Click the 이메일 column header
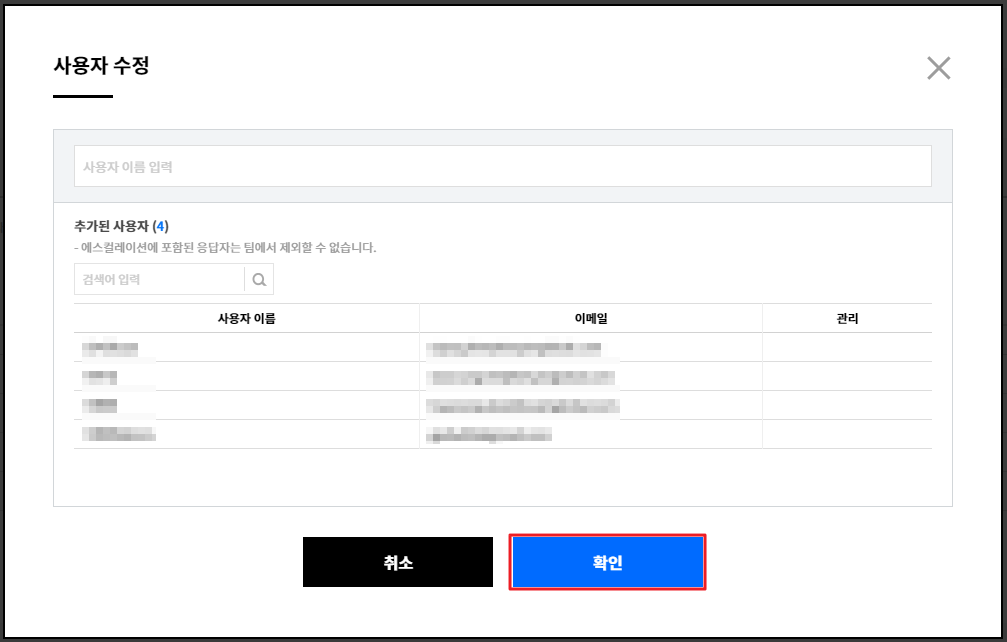The height and width of the screenshot is (642, 1007). pyautogui.click(x=590, y=318)
